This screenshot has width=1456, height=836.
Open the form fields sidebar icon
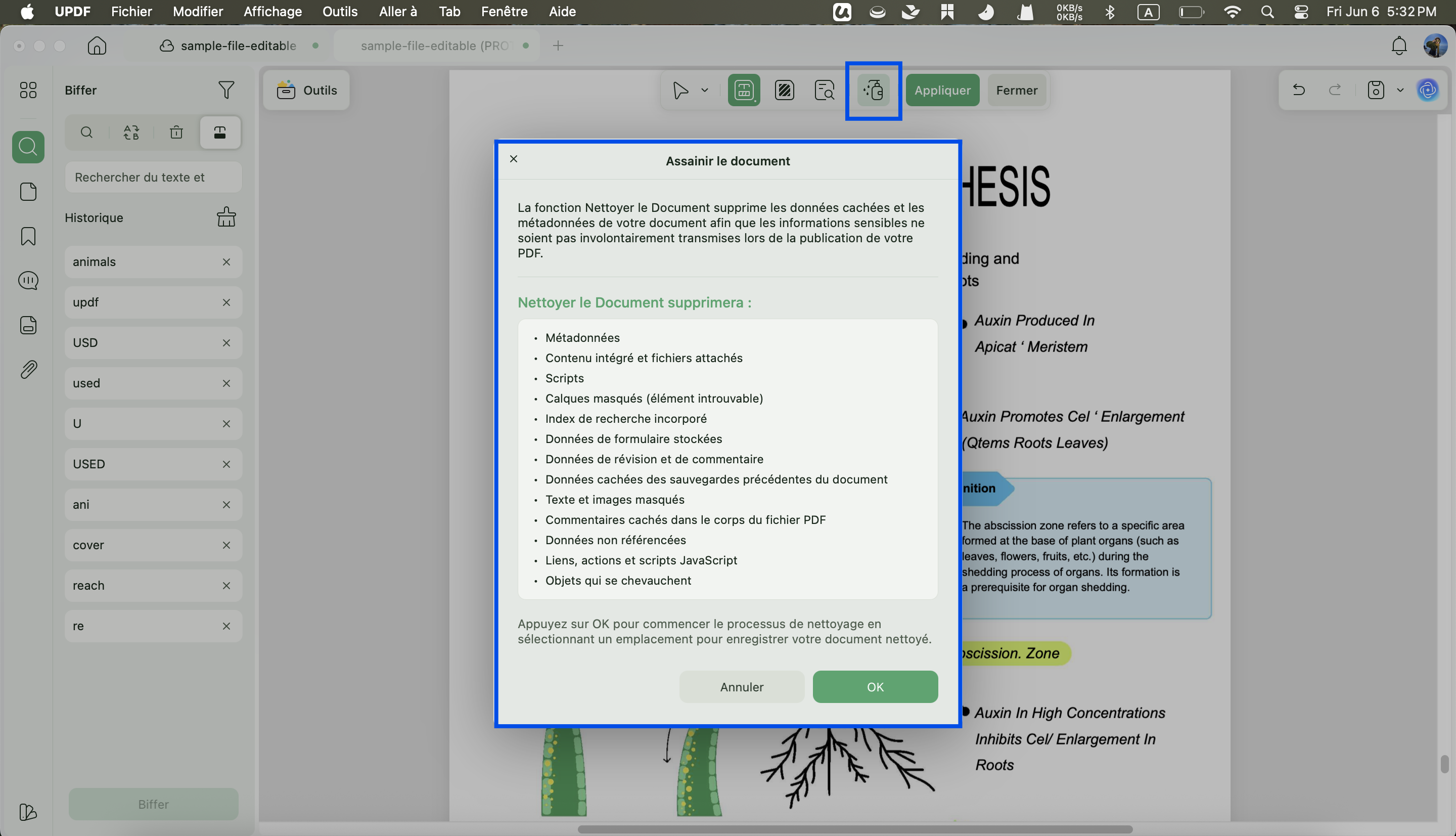[28, 325]
